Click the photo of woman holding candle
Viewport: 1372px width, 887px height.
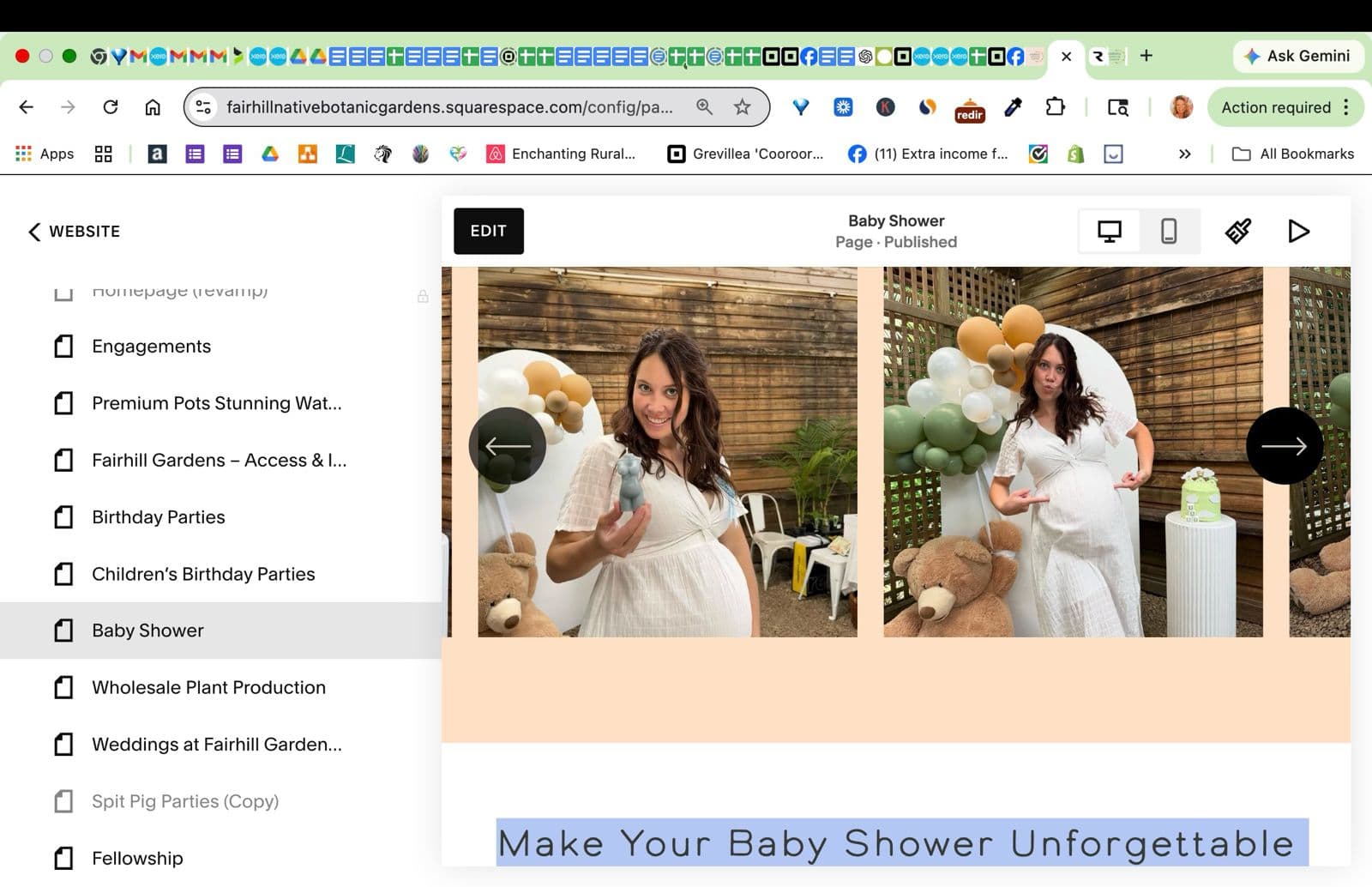point(667,452)
